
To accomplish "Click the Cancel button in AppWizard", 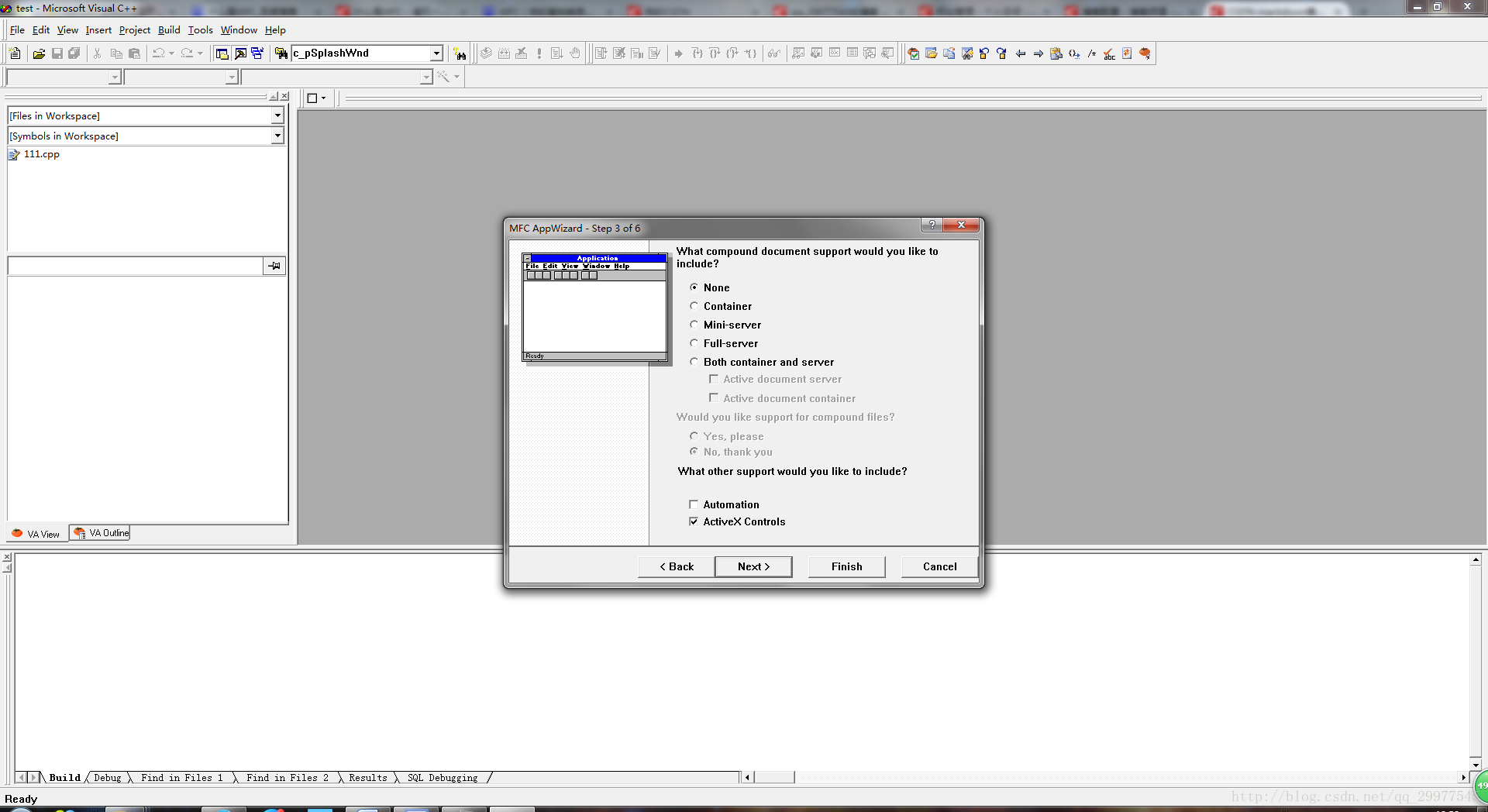I will [940, 566].
